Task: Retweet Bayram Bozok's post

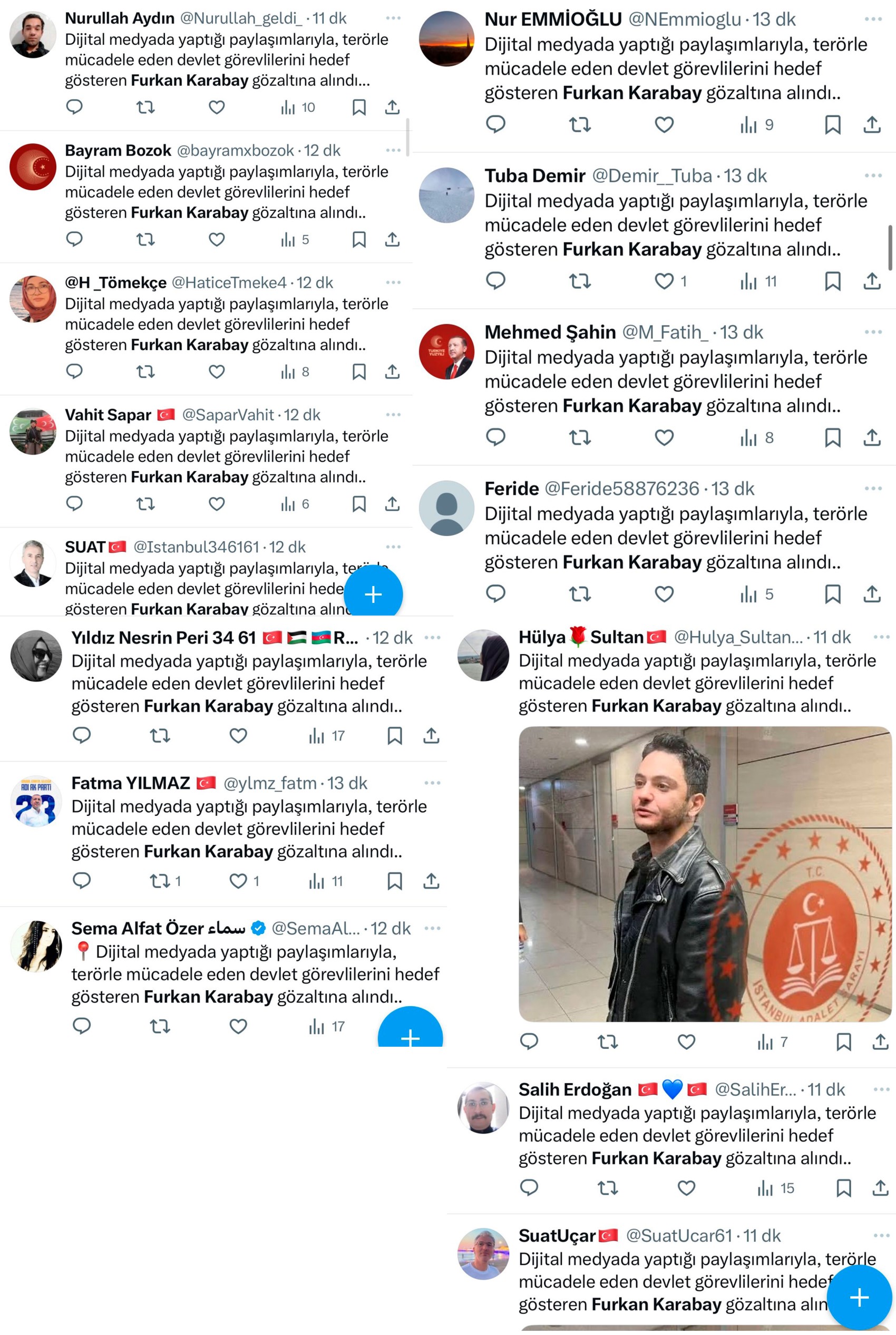Action: coord(145,239)
